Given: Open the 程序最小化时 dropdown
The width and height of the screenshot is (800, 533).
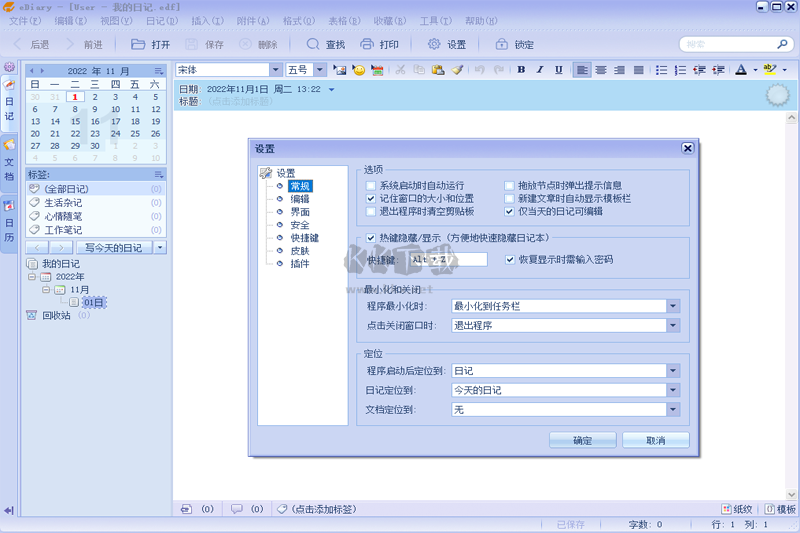Looking at the screenshot, I should click(674, 306).
